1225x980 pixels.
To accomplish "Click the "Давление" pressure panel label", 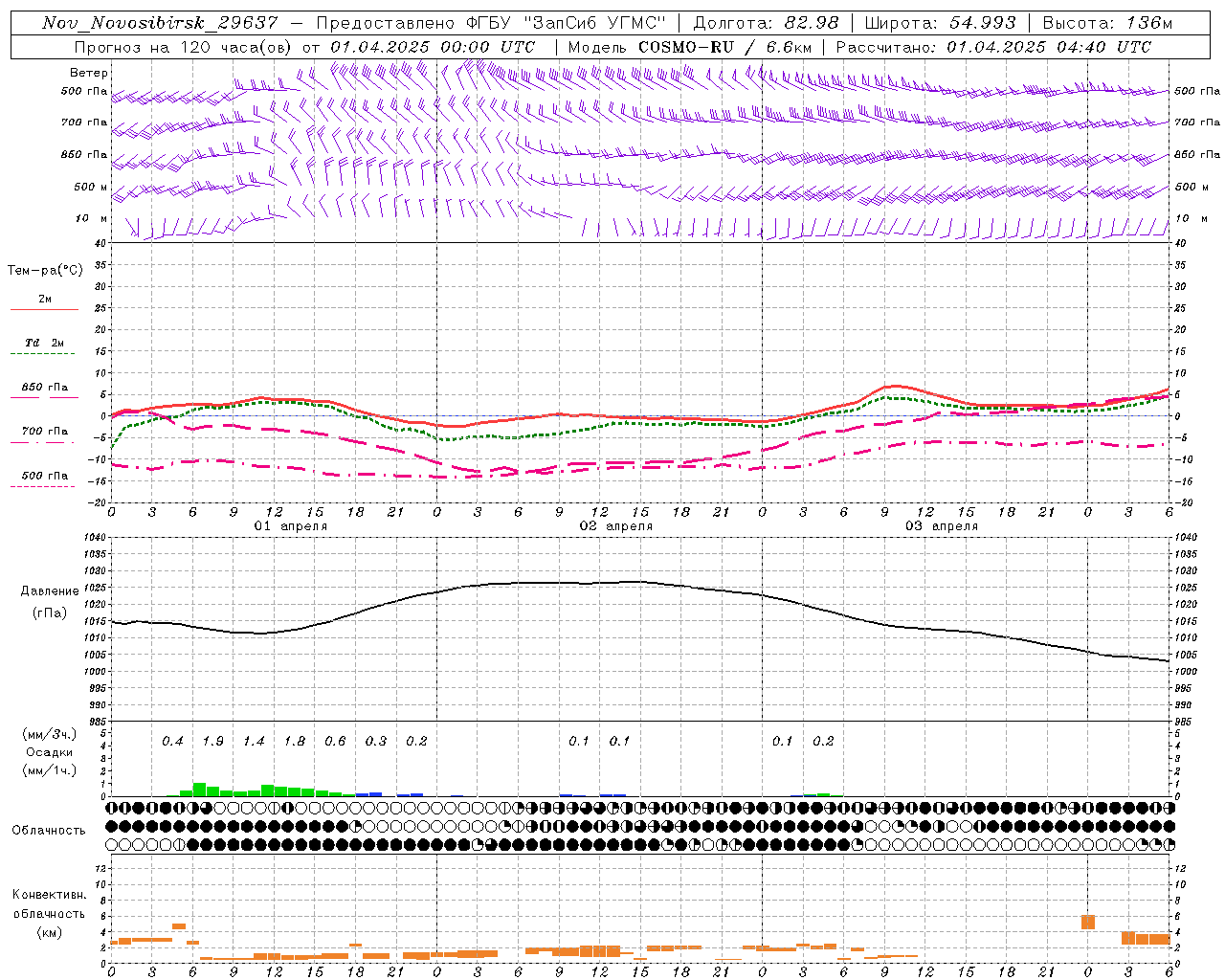I will pyautogui.click(x=50, y=591).
